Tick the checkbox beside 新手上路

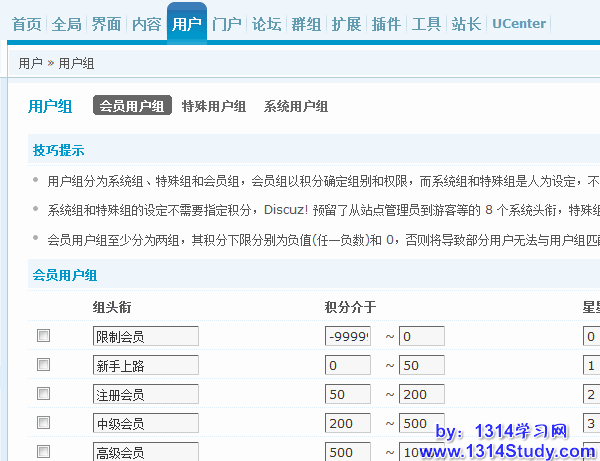[43, 365]
